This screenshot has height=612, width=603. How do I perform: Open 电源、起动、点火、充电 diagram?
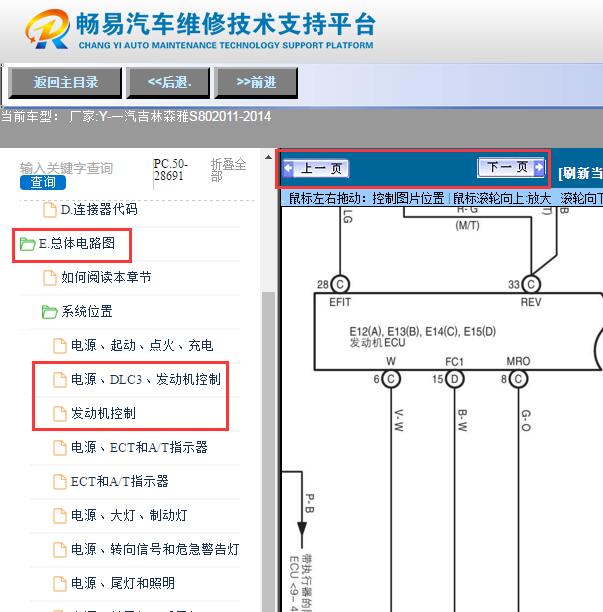(142, 345)
